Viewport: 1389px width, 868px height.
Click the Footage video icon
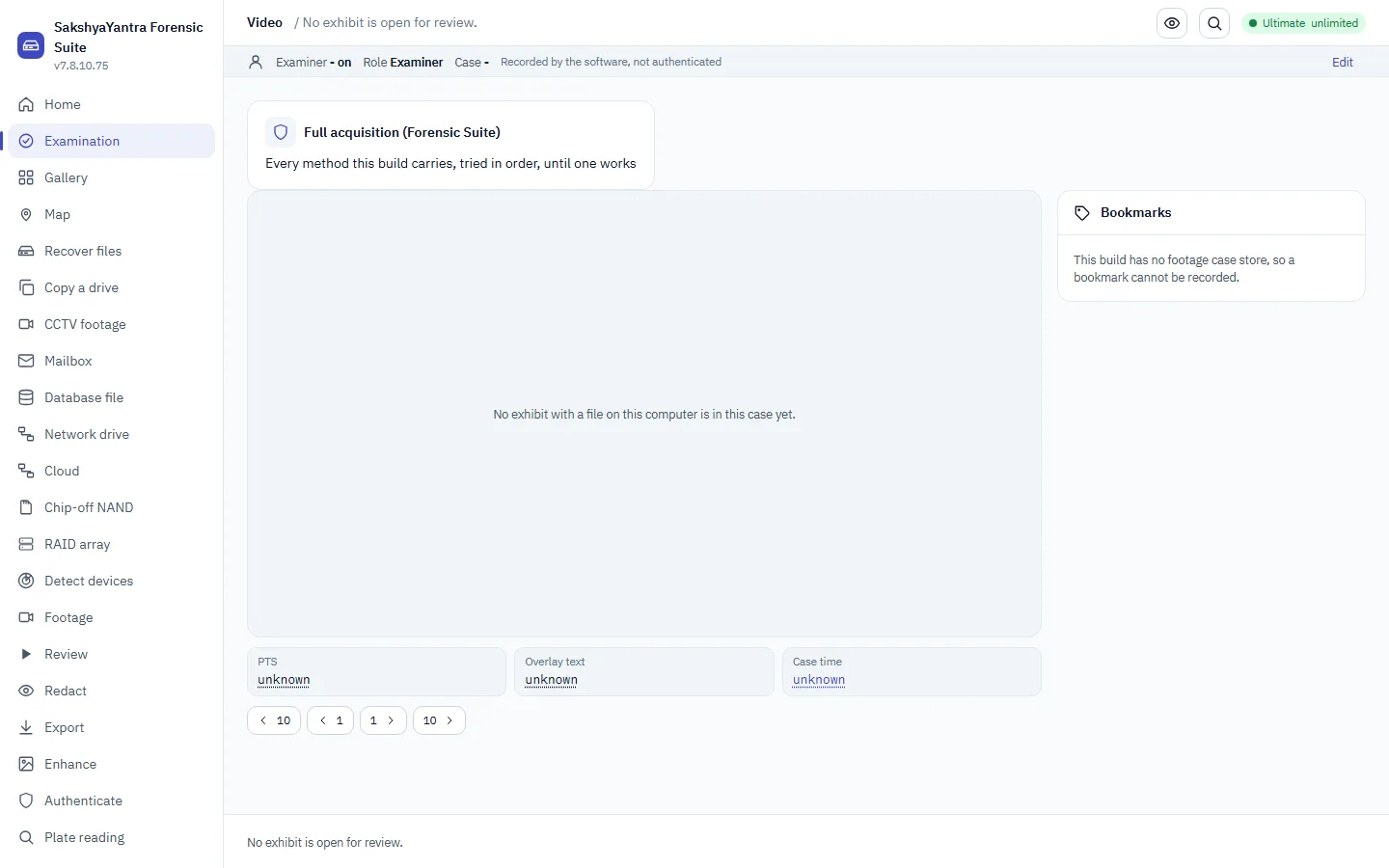(26, 617)
